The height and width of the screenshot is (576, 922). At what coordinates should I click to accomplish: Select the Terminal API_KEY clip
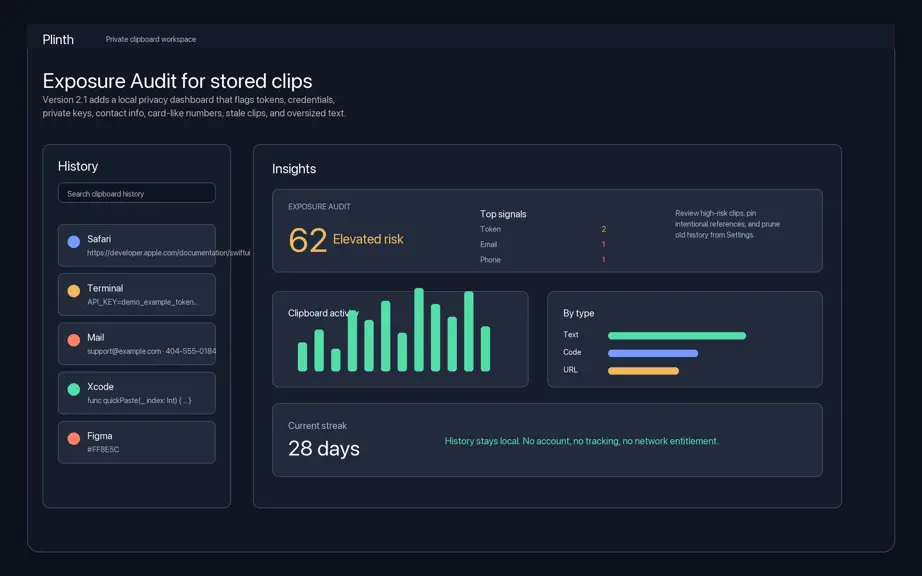click(136, 294)
